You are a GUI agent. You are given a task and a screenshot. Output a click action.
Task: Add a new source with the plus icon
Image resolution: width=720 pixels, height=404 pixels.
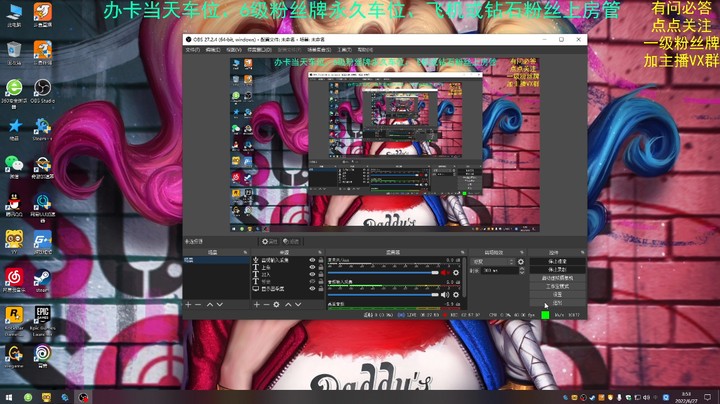click(x=257, y=304)
